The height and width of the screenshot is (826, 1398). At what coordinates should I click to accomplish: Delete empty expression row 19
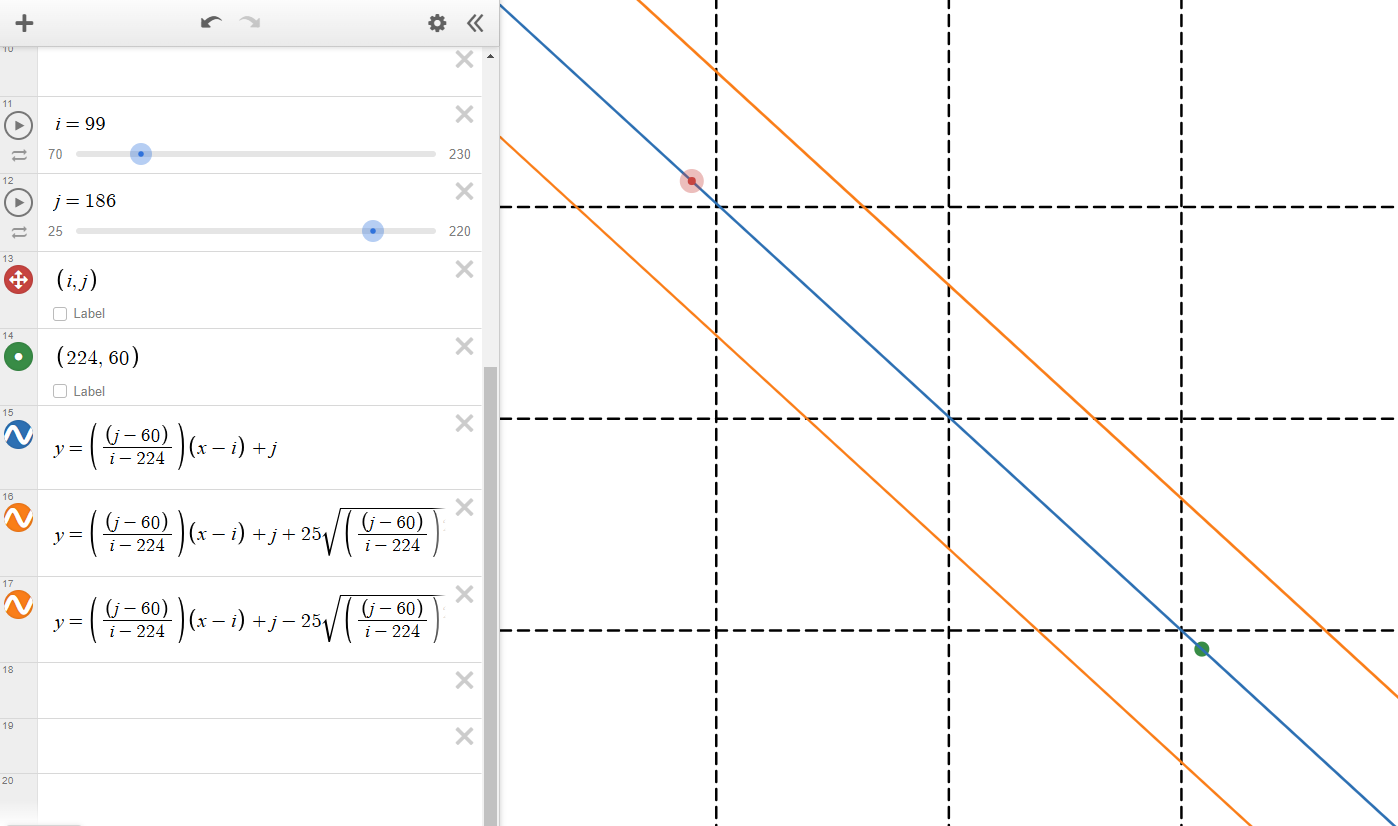click(x=464, y=736)
